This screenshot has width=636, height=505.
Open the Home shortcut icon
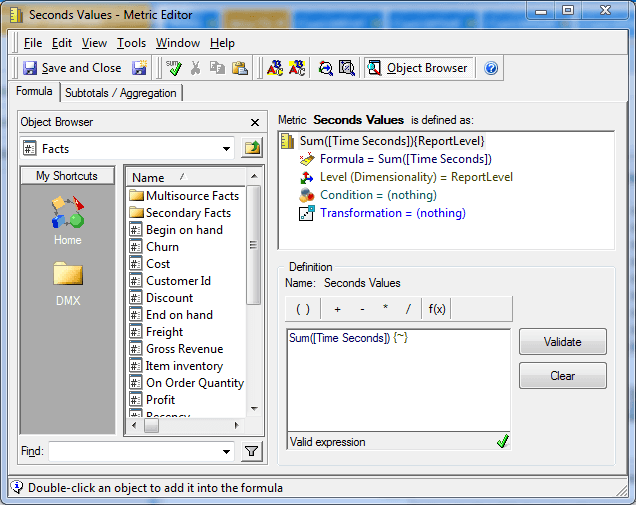[x=67, y=216]
